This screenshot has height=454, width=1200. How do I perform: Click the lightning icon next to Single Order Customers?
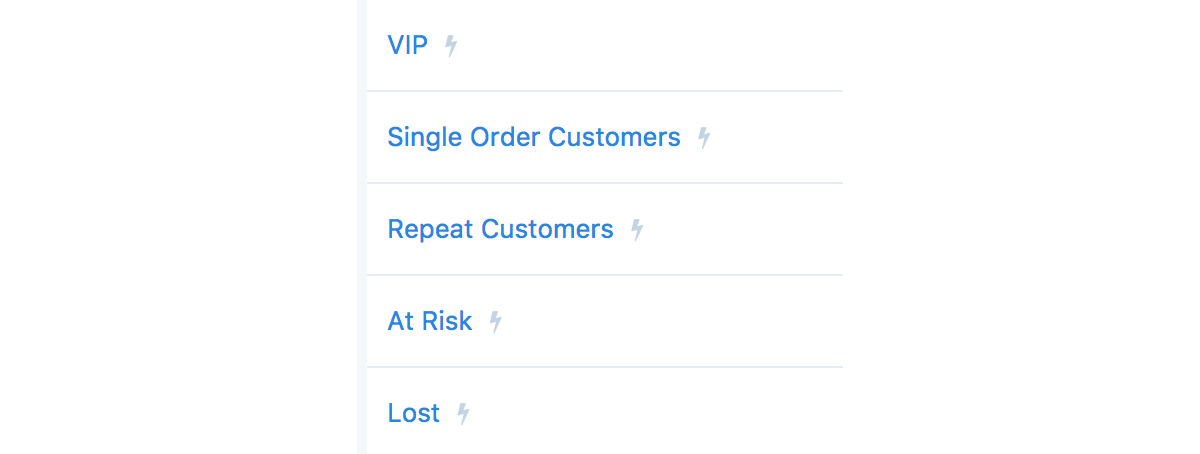coord(704,138)
